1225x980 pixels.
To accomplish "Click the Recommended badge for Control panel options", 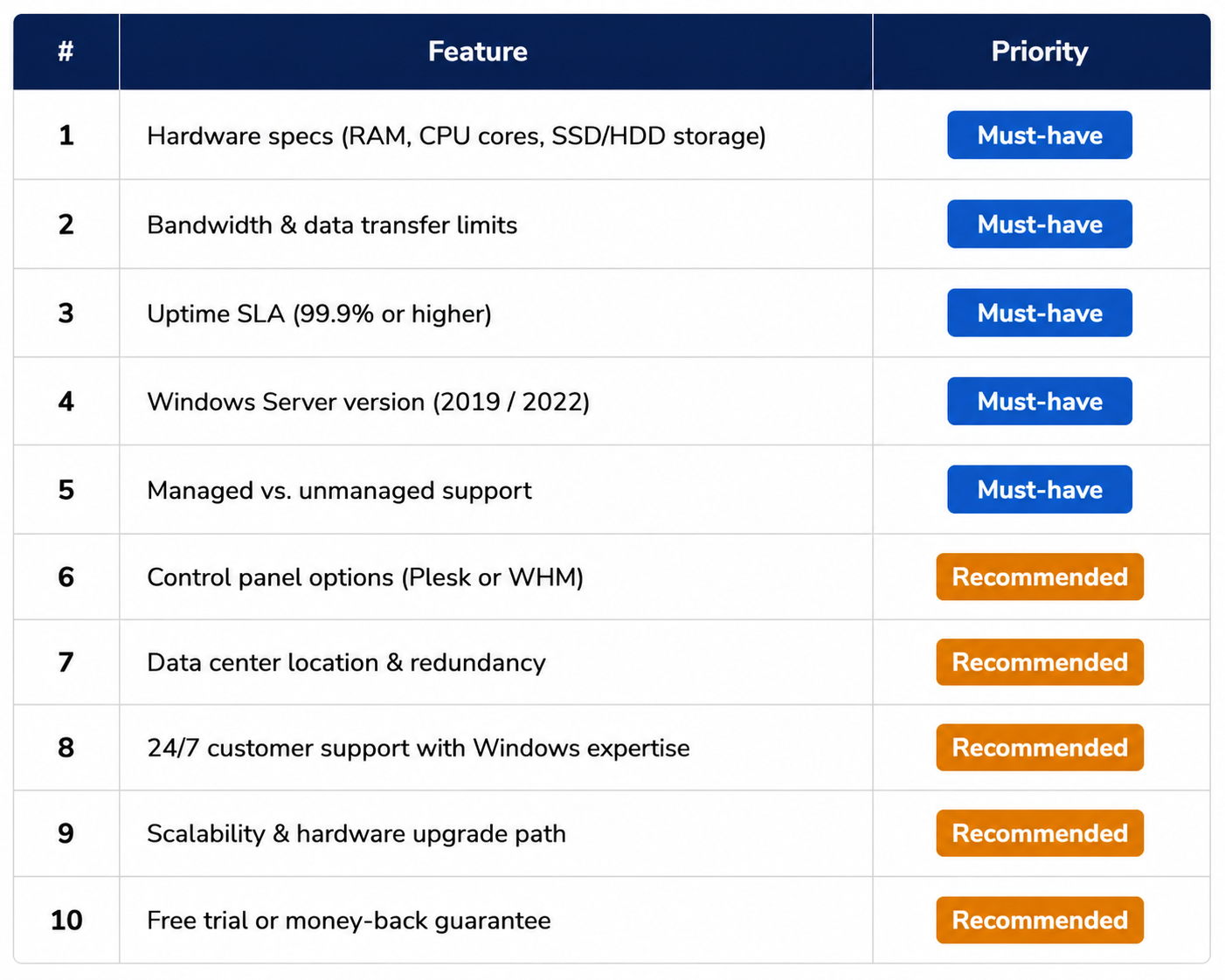I will pyautogui.click(x=1039, y=576).
